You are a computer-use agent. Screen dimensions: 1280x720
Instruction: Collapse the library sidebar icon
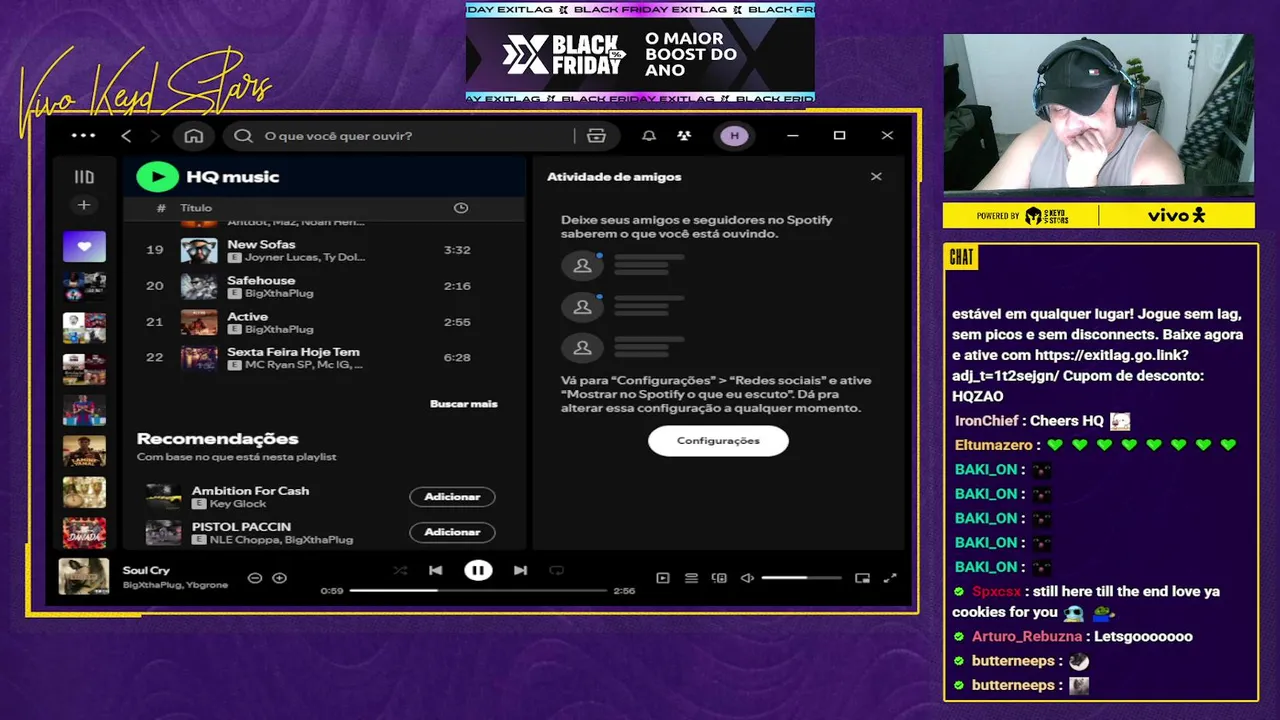tap(84, 177)
